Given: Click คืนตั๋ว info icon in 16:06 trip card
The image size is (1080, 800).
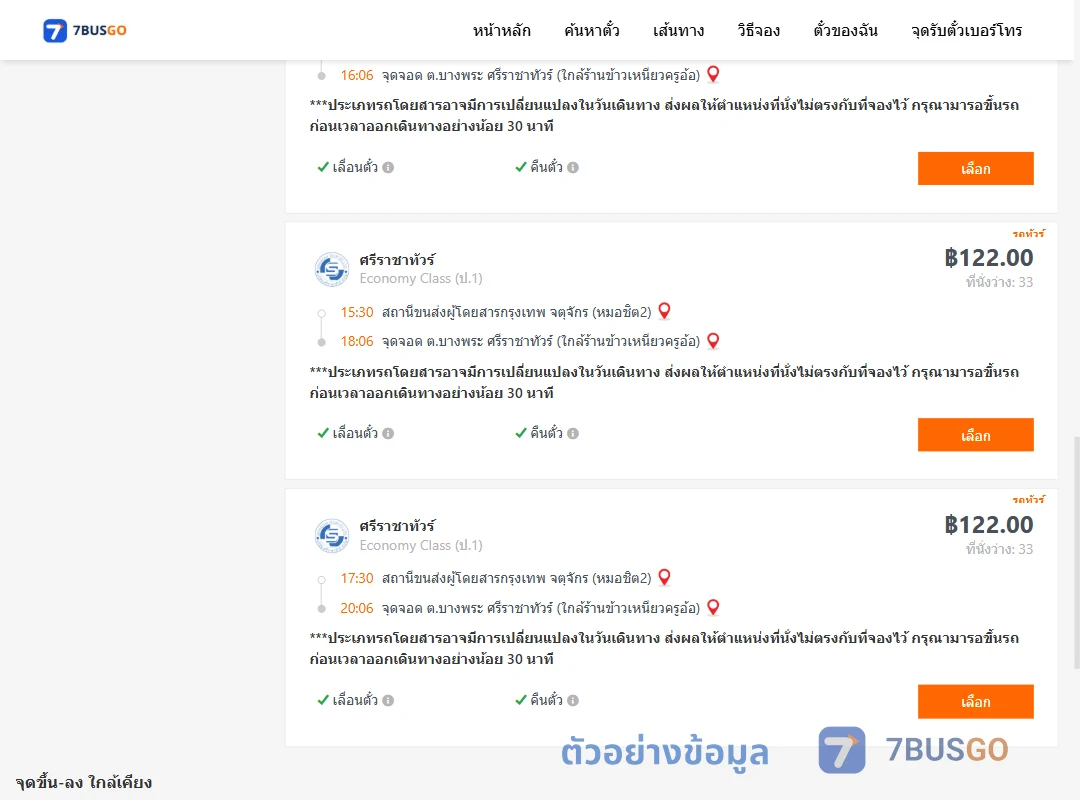Looking at the screenshot, I should point(573,167).
